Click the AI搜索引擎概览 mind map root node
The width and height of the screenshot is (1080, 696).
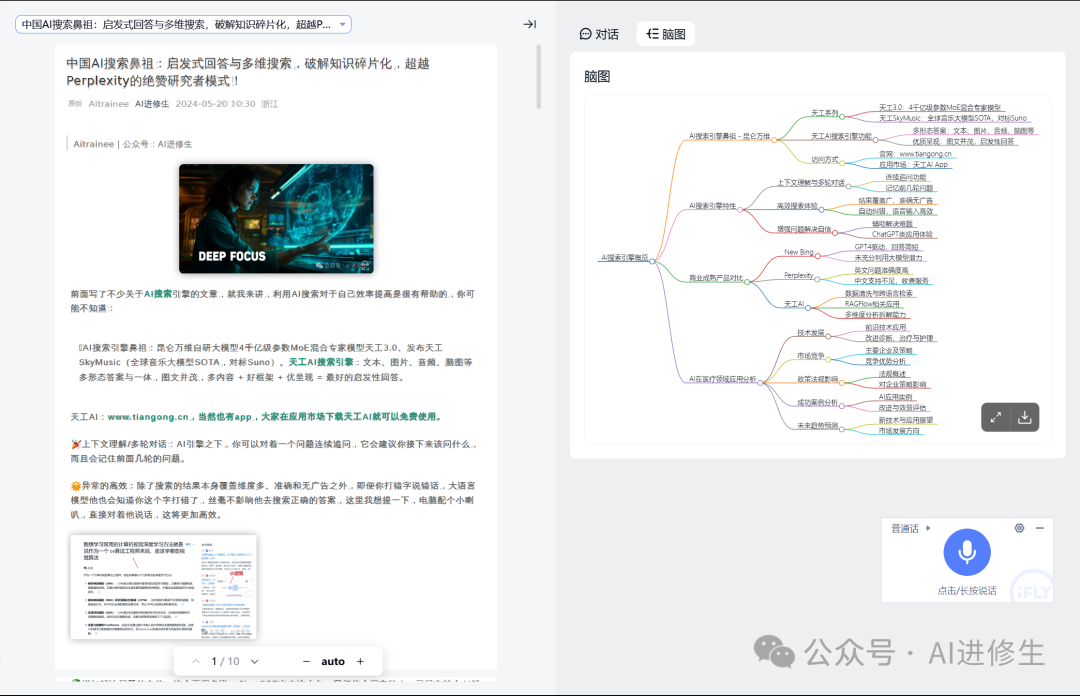(625, 258)
